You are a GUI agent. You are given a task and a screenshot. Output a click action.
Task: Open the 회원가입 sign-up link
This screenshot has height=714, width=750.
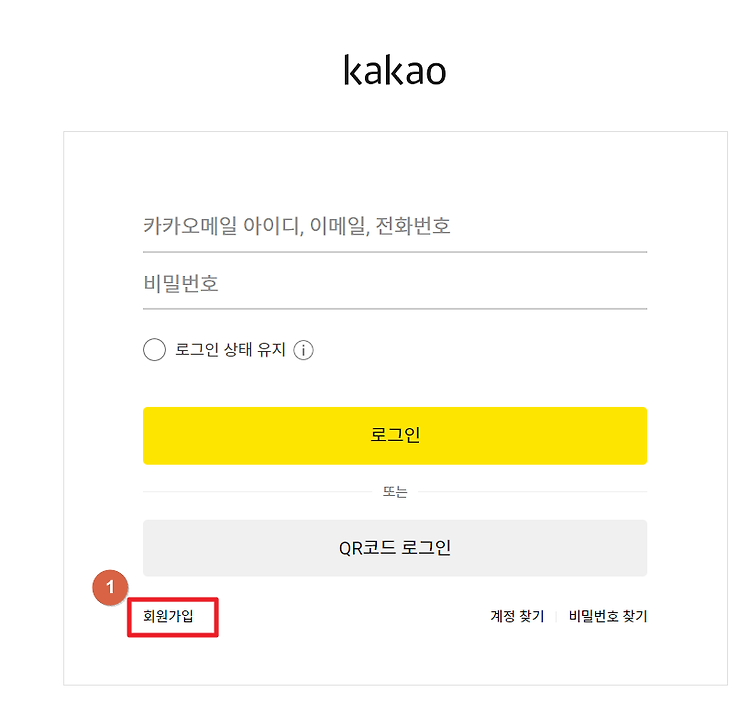pyautogui.click(x=168, y=616)
